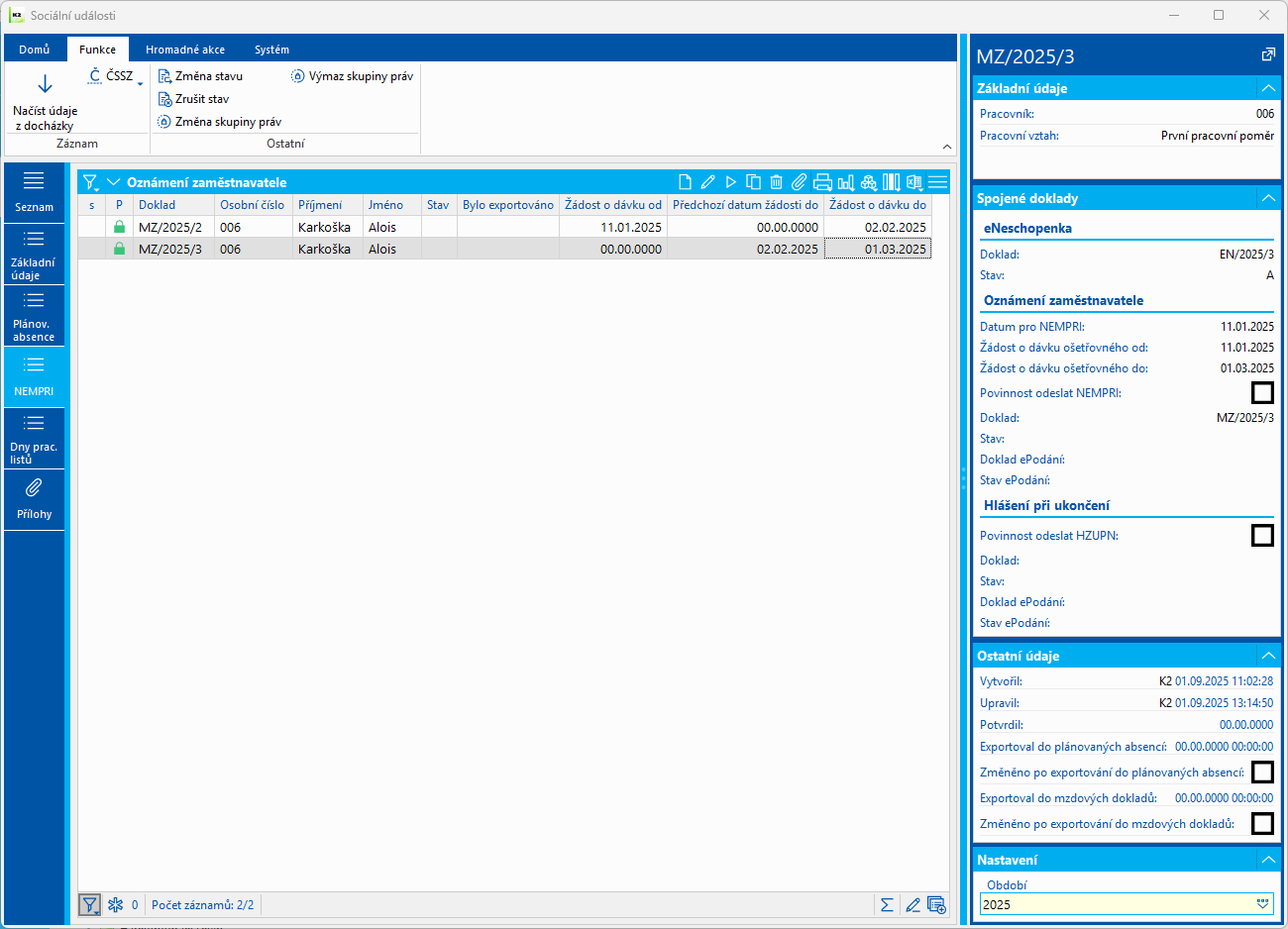Click the Zrušit stav button
Image resolution: width=1288 pixels, height=929 pixels.
click(x=193, y=99)
